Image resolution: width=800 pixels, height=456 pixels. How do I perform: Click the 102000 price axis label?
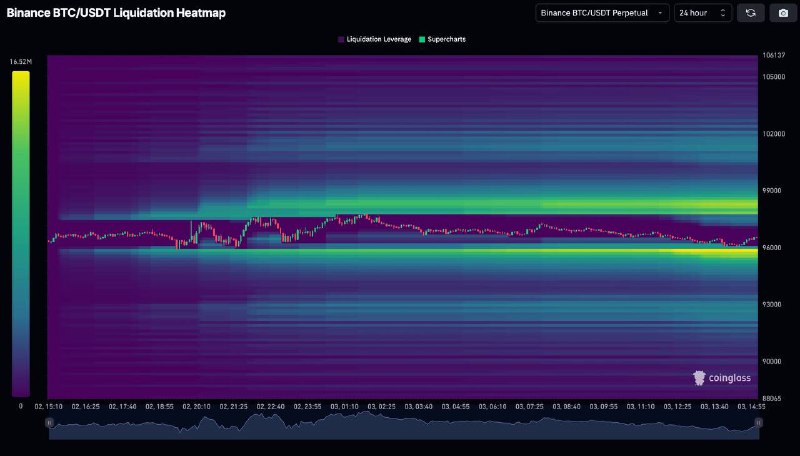(x=773, y=134)
